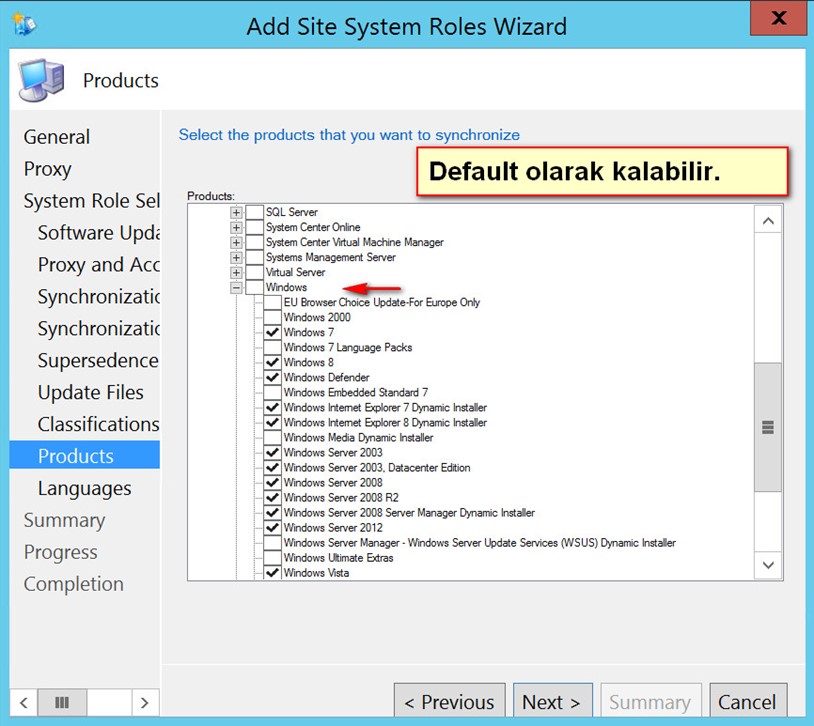Viewport: 814px width, 726px height.
Task: Check the System Center Online checkbox
Action: tap(254, 227)
